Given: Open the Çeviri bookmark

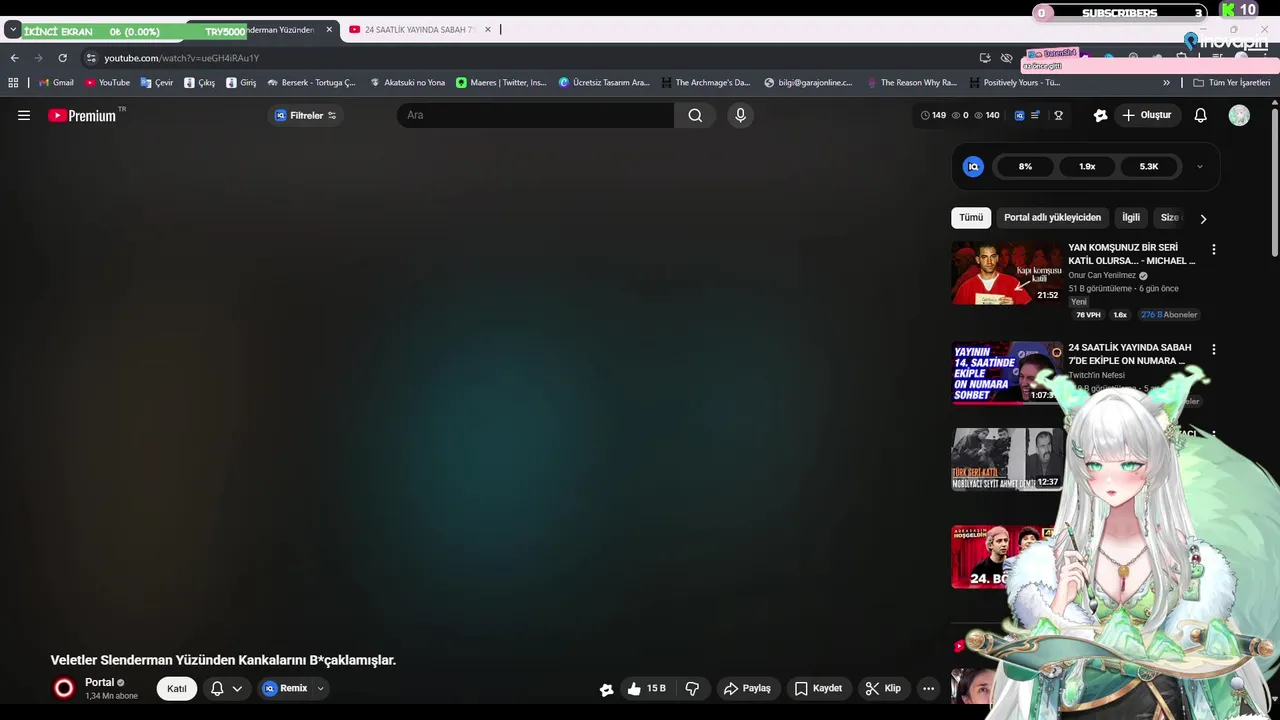Looking at the screenshot, I should tap(157, 83).
